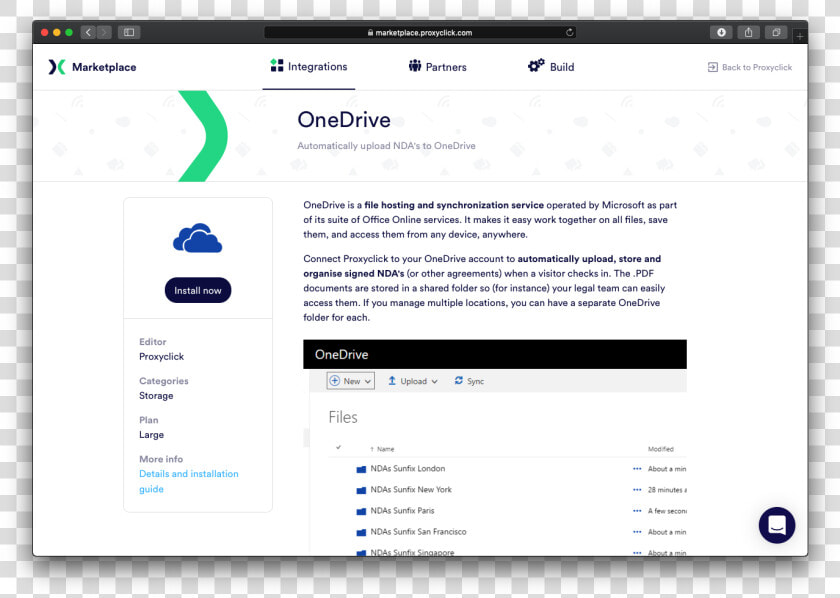Click the NDAs Sunfix San Francisco folder icon
The height and width of the screenshot is (598, 840).
(x=361, y=532)
